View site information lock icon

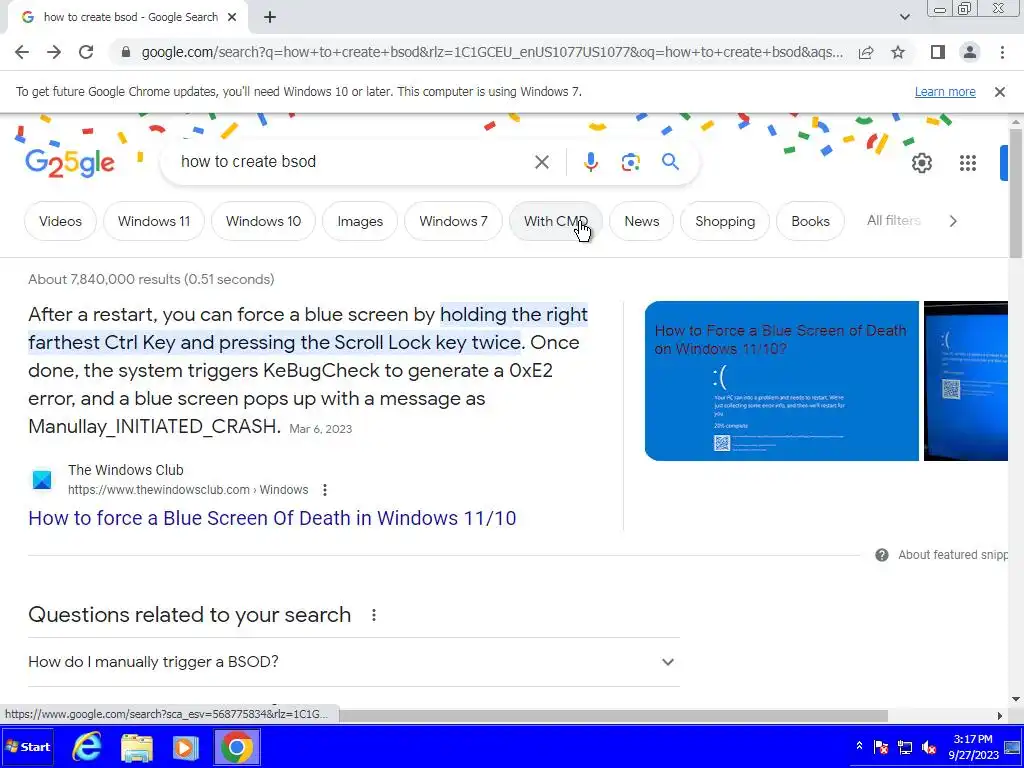pyautogui.click(x=126, y=52)
